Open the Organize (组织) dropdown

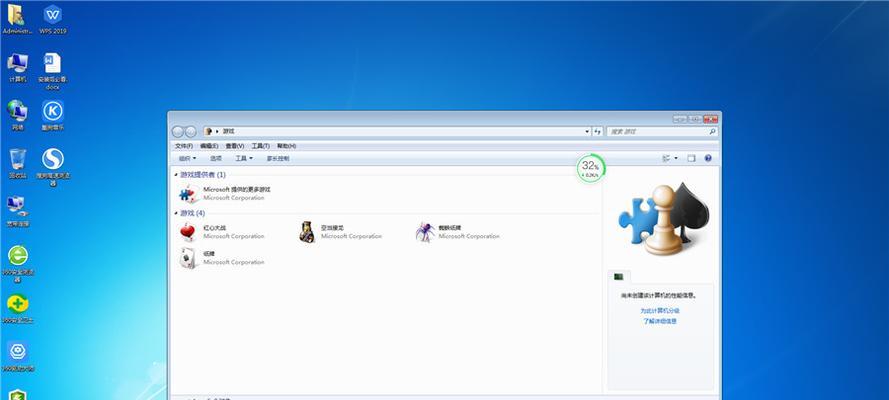[x=187, y=159]
